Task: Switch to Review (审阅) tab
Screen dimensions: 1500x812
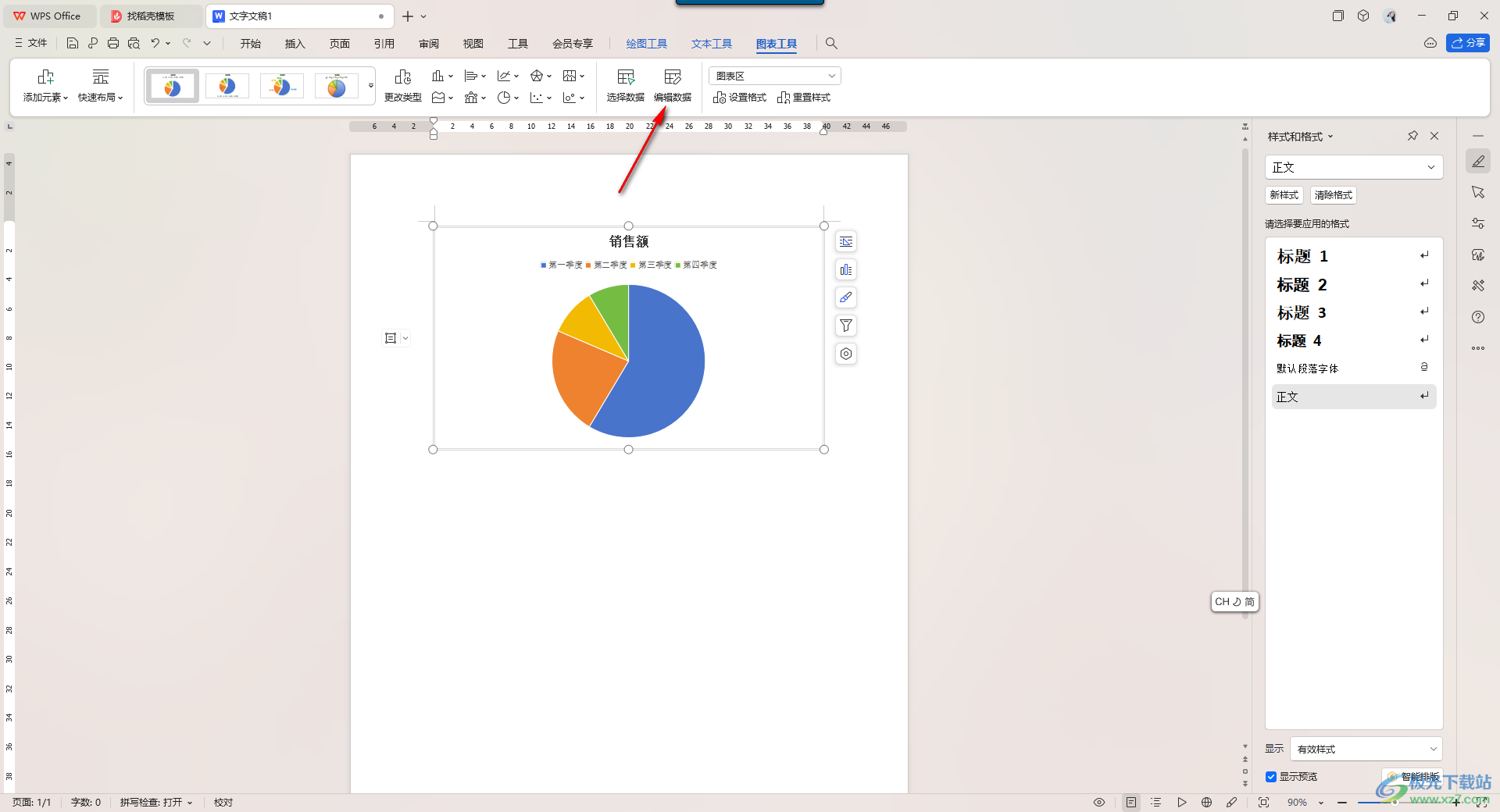Action: (429, 44)
